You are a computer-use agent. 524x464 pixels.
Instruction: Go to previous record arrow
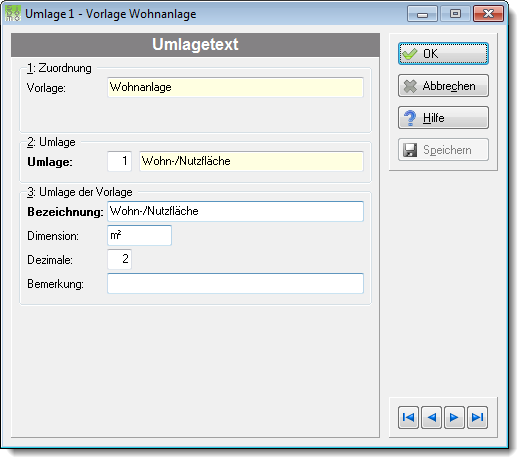click(431, 417)
